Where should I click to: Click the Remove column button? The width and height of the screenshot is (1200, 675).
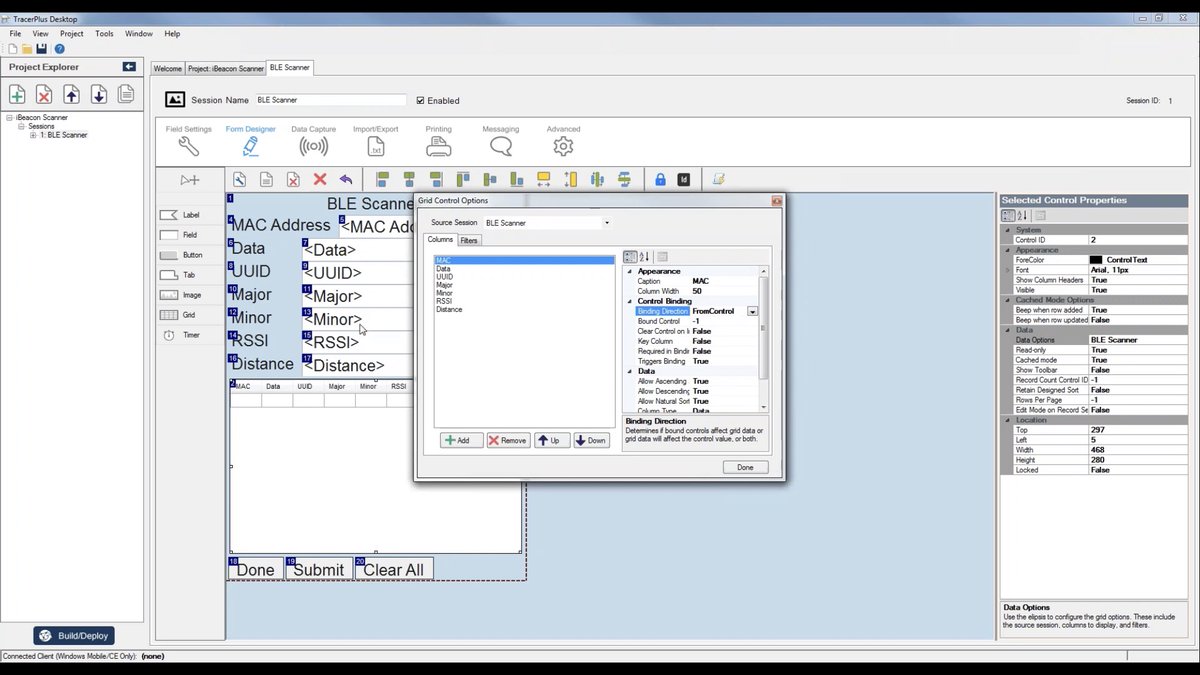508,440
